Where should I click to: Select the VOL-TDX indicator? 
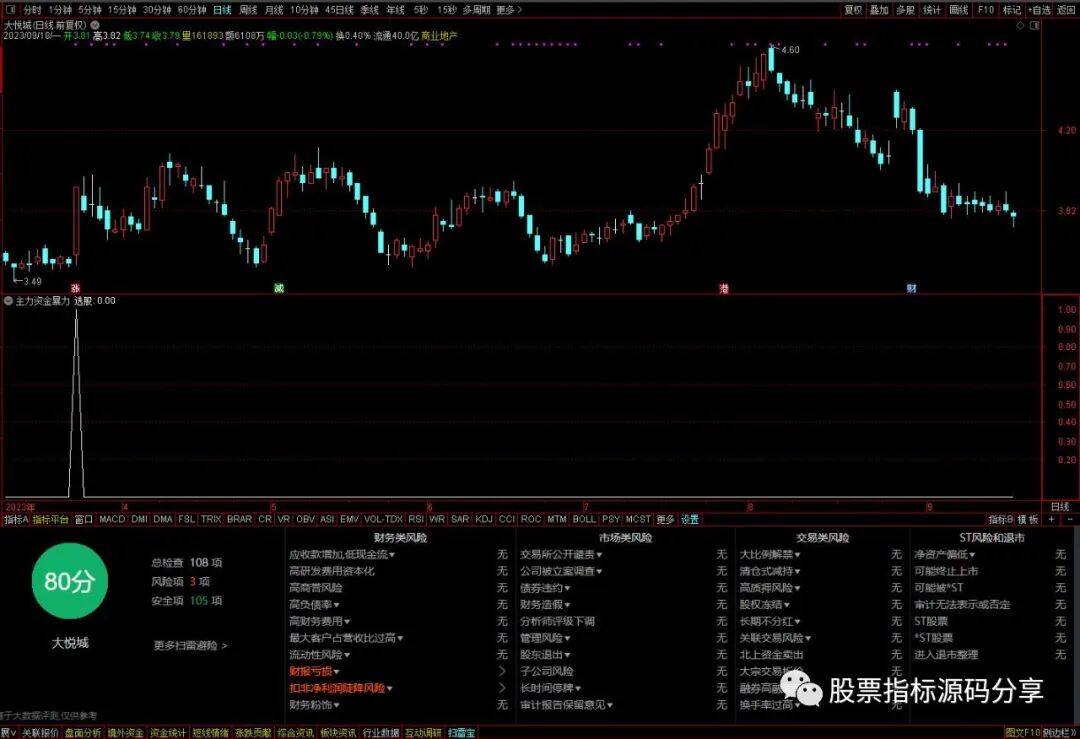point(383,519)
